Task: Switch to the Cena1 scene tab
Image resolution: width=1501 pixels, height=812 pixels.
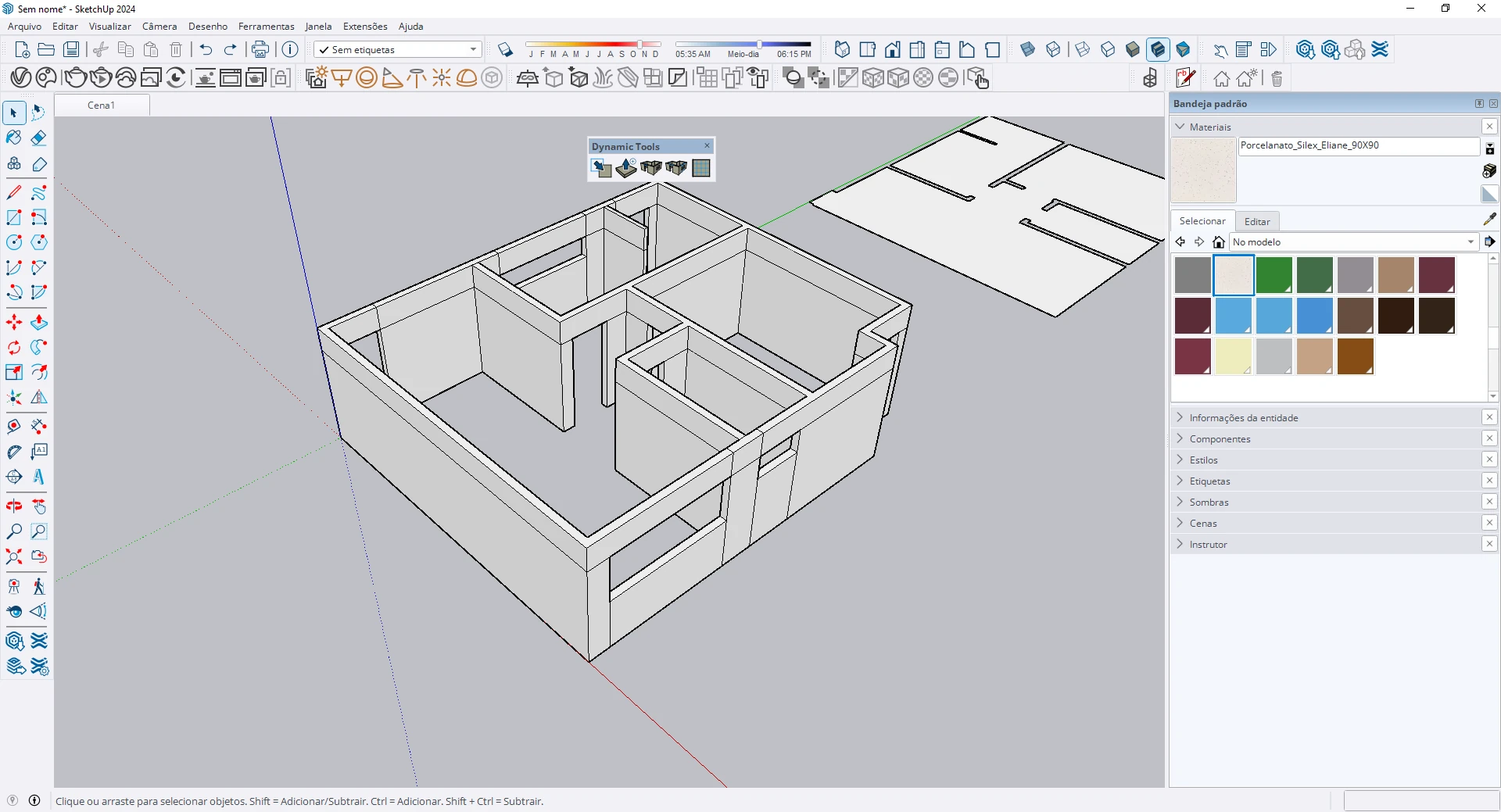Action: pos(102,105)
